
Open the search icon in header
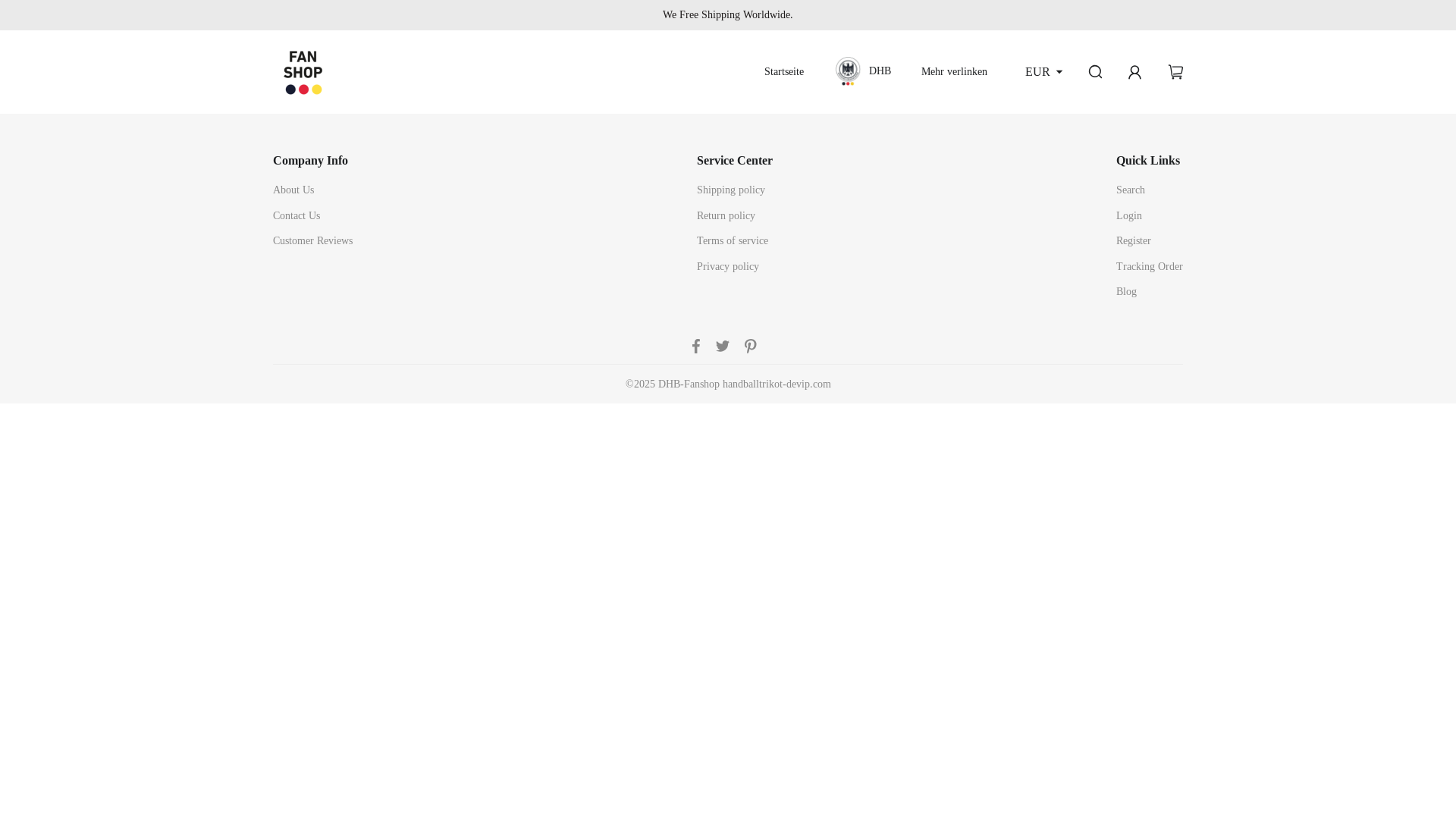[x=1095, y=72]
